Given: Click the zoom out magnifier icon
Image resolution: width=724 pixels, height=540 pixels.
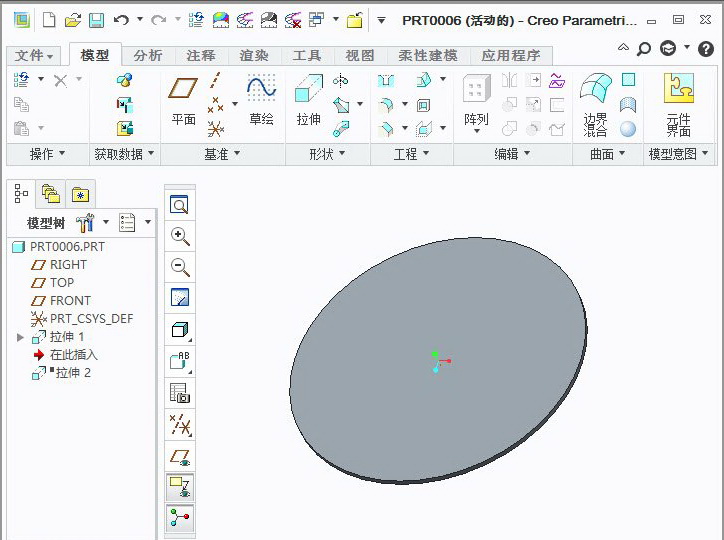Looking at the screenshot, I should pyautogui.click(x=180, y=268).
